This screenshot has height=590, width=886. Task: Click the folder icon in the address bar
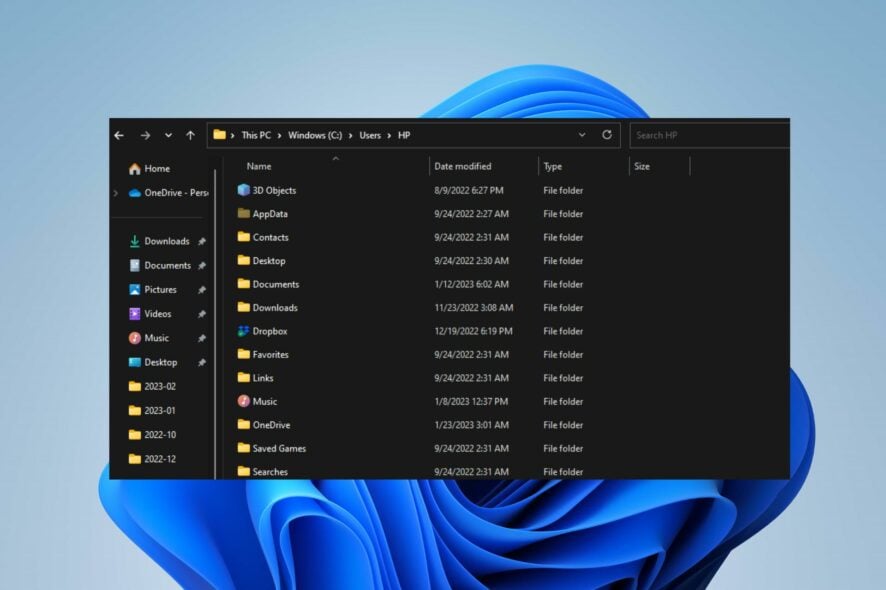219,135
